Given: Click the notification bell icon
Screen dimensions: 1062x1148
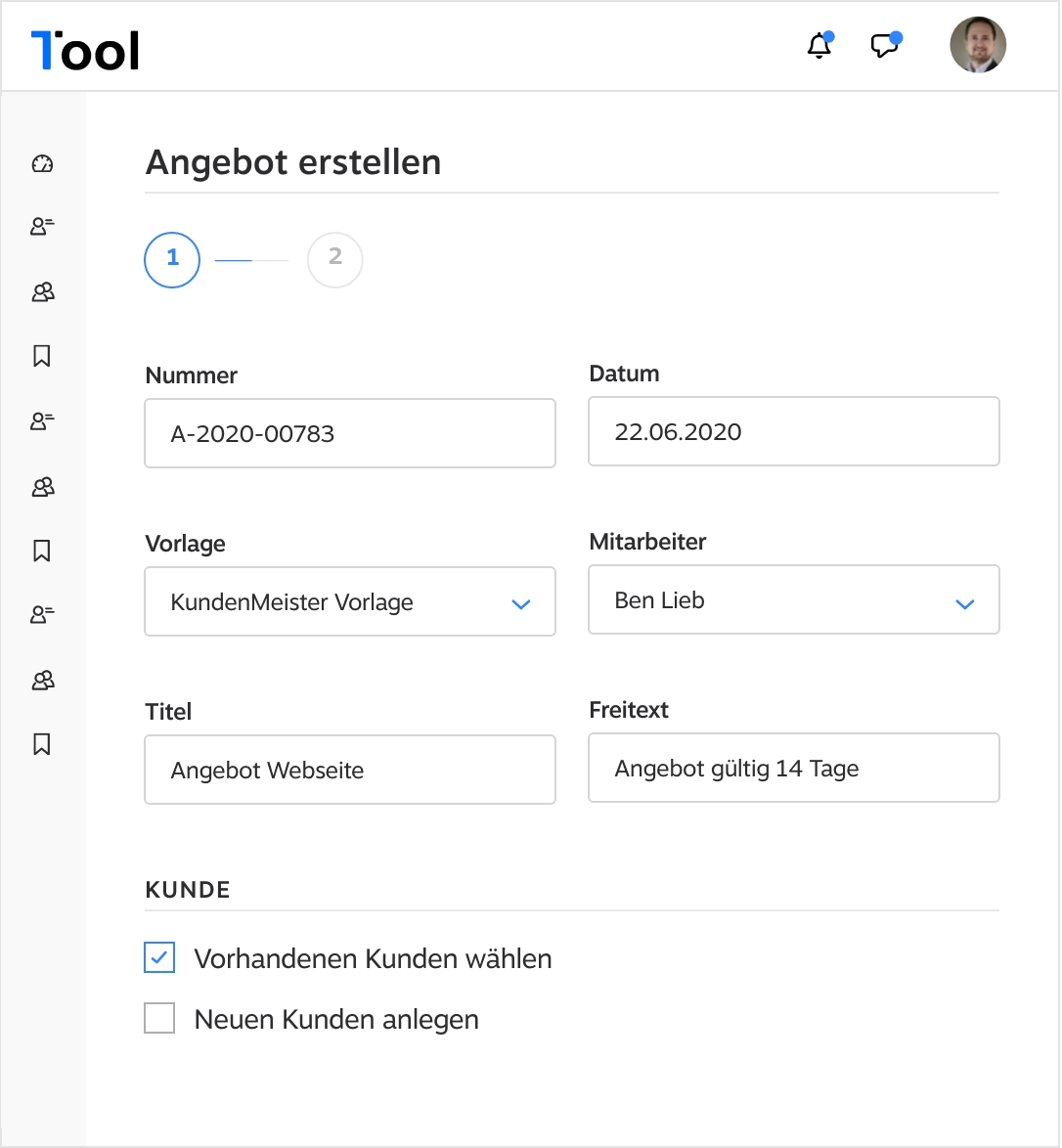Looking at the screenshot, I should pyautogui.click(x=819, y=46).
